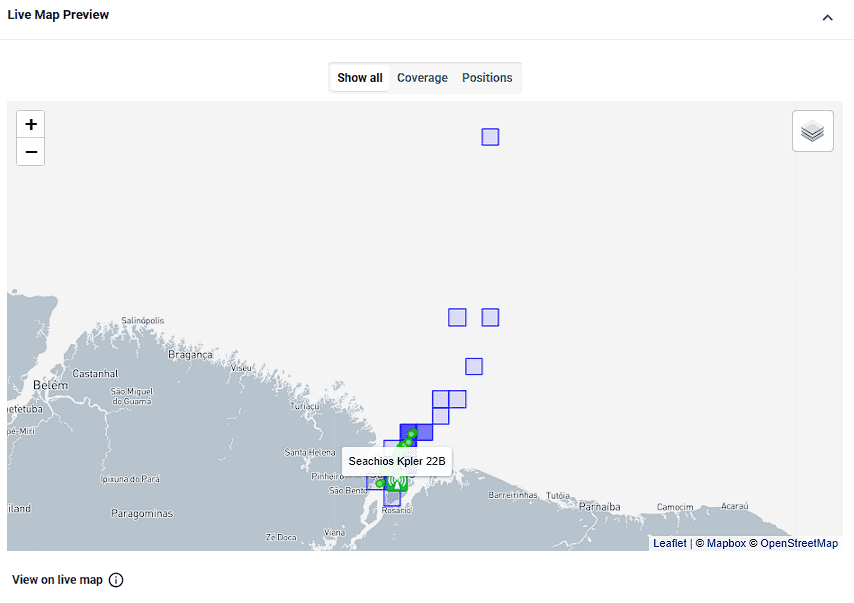Click the topmost isolated coverage square

(x=490, y=137)
